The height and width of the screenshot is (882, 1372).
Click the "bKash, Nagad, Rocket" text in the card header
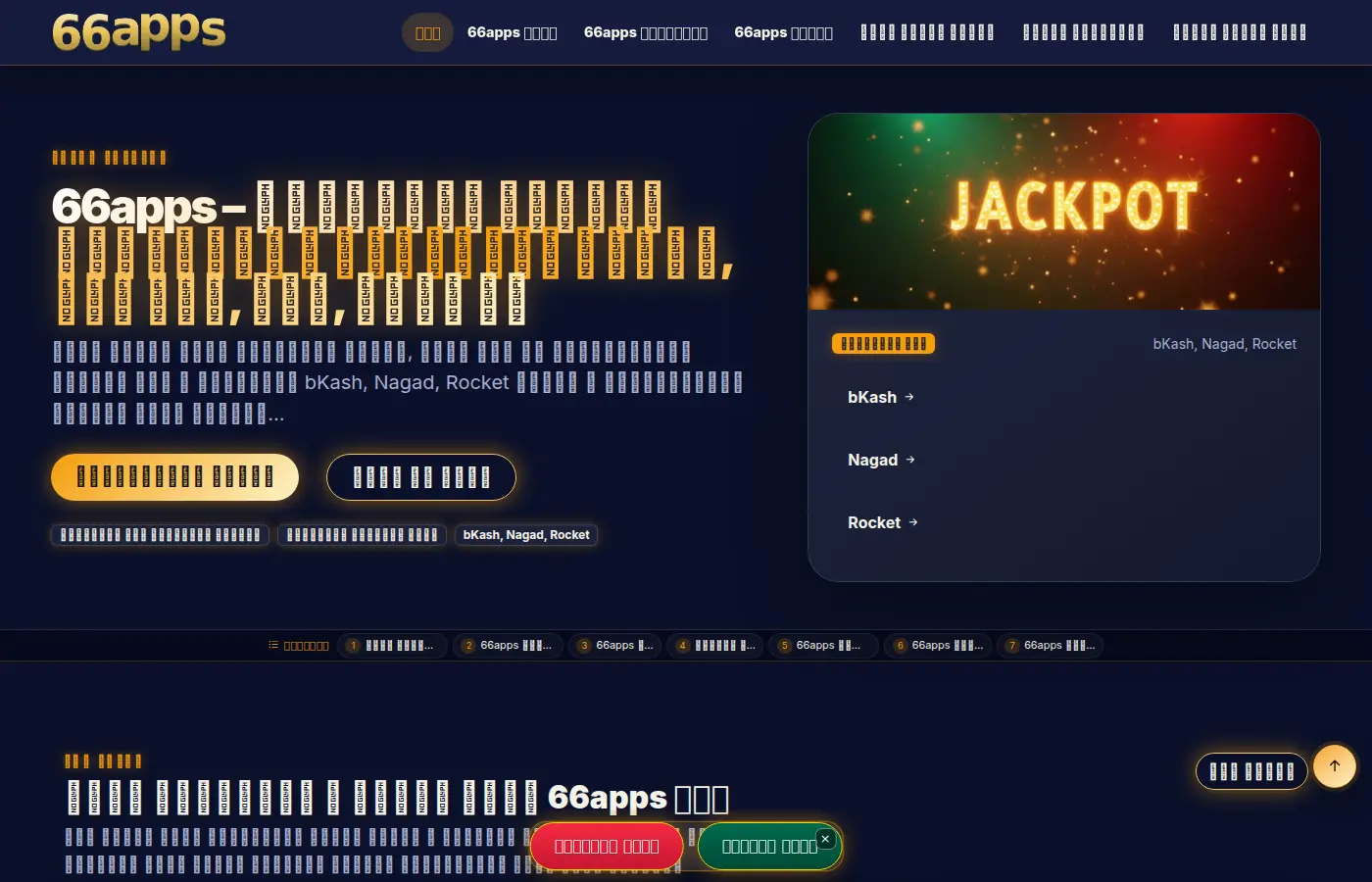(1224, 344)
